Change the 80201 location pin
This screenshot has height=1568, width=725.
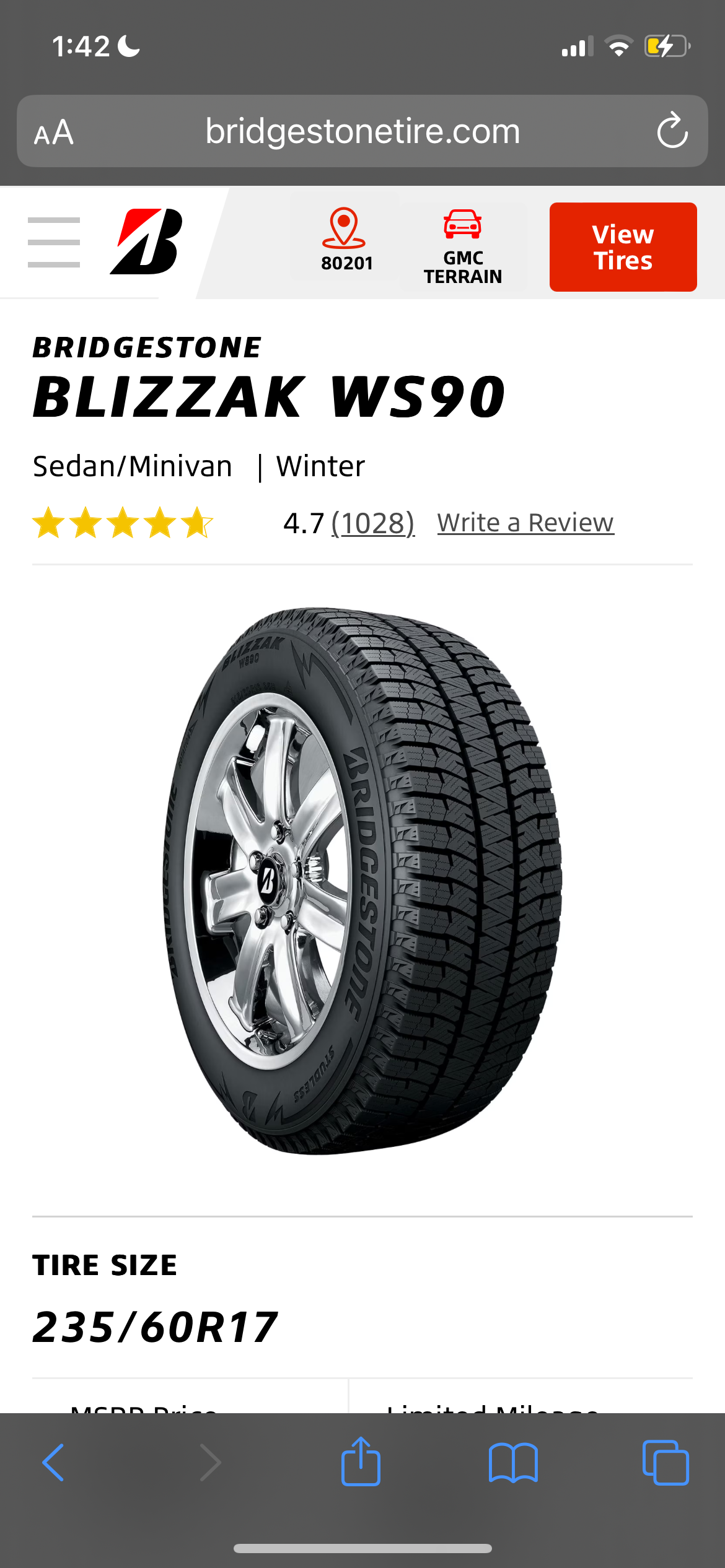[346, 240]
